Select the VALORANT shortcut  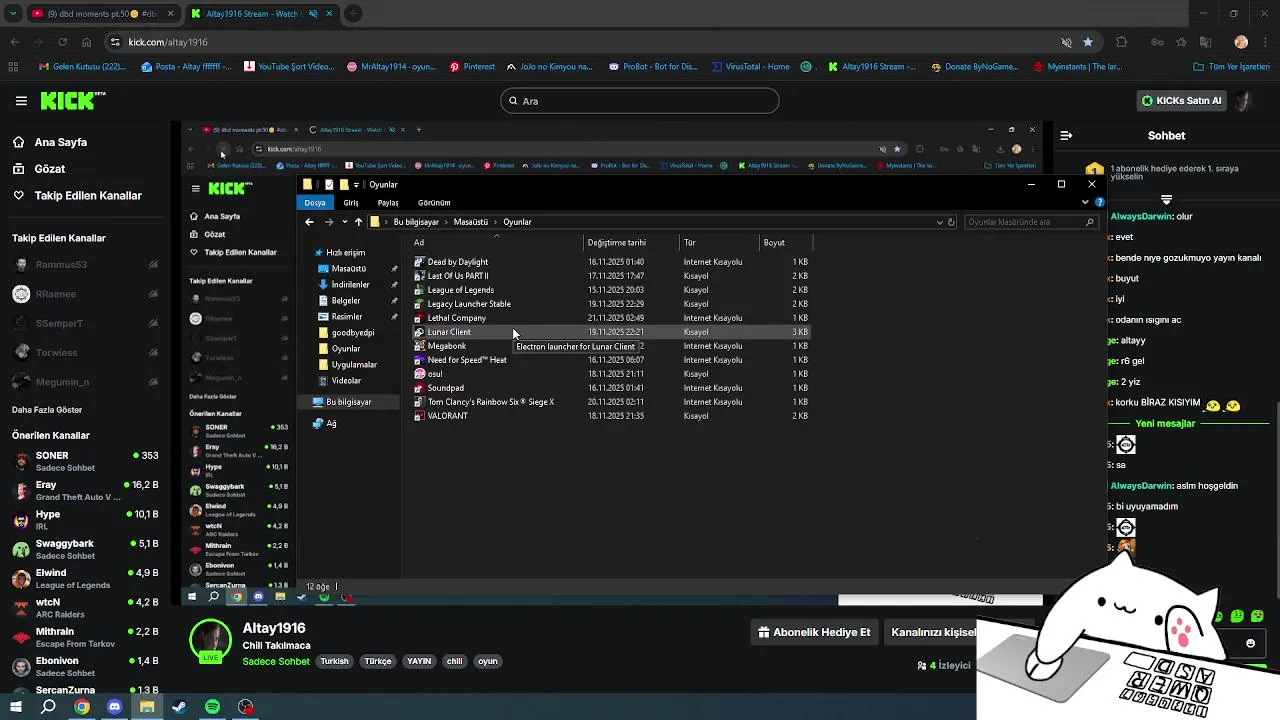(x=447, y=416)
